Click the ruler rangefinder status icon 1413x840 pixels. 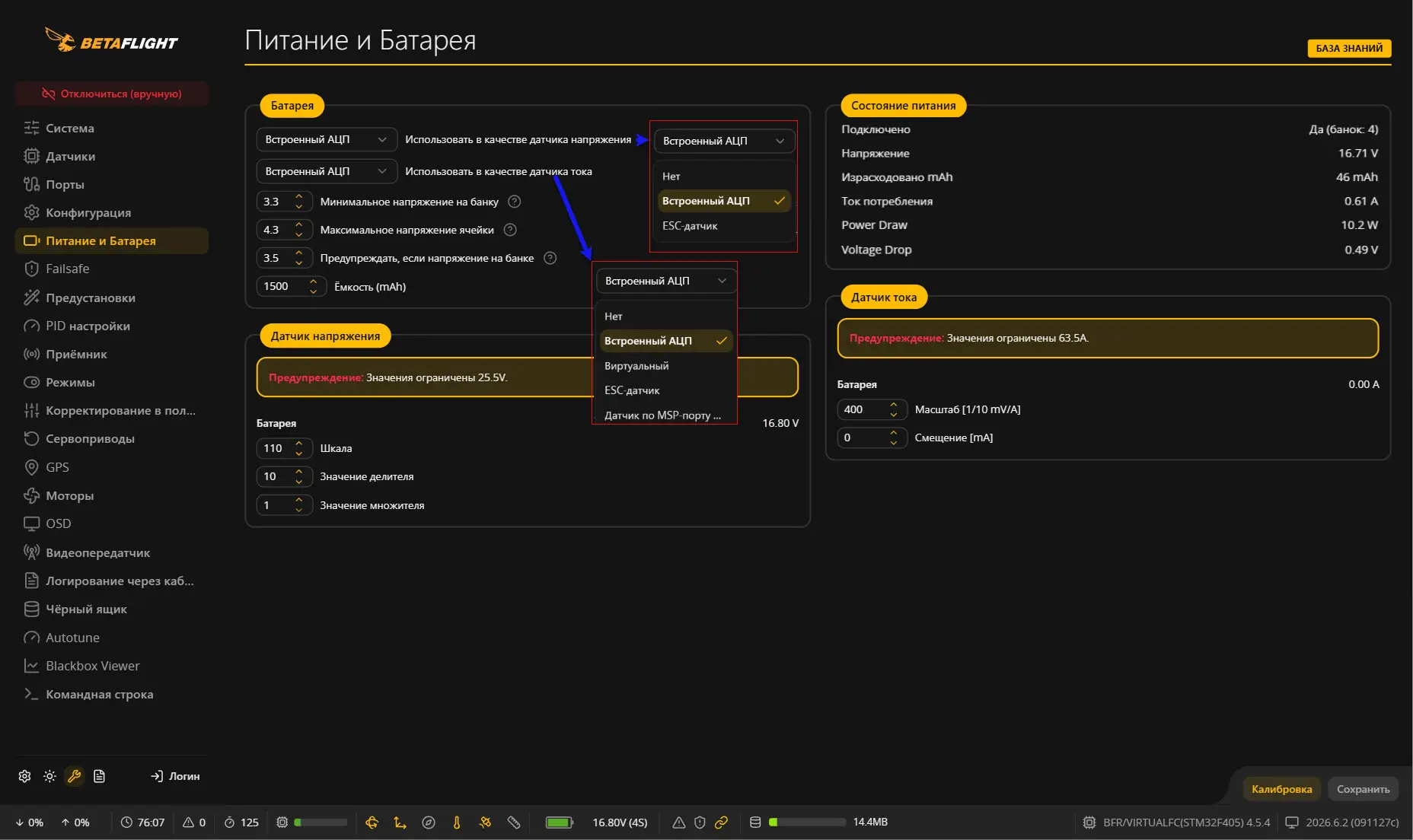click(514, 822)
